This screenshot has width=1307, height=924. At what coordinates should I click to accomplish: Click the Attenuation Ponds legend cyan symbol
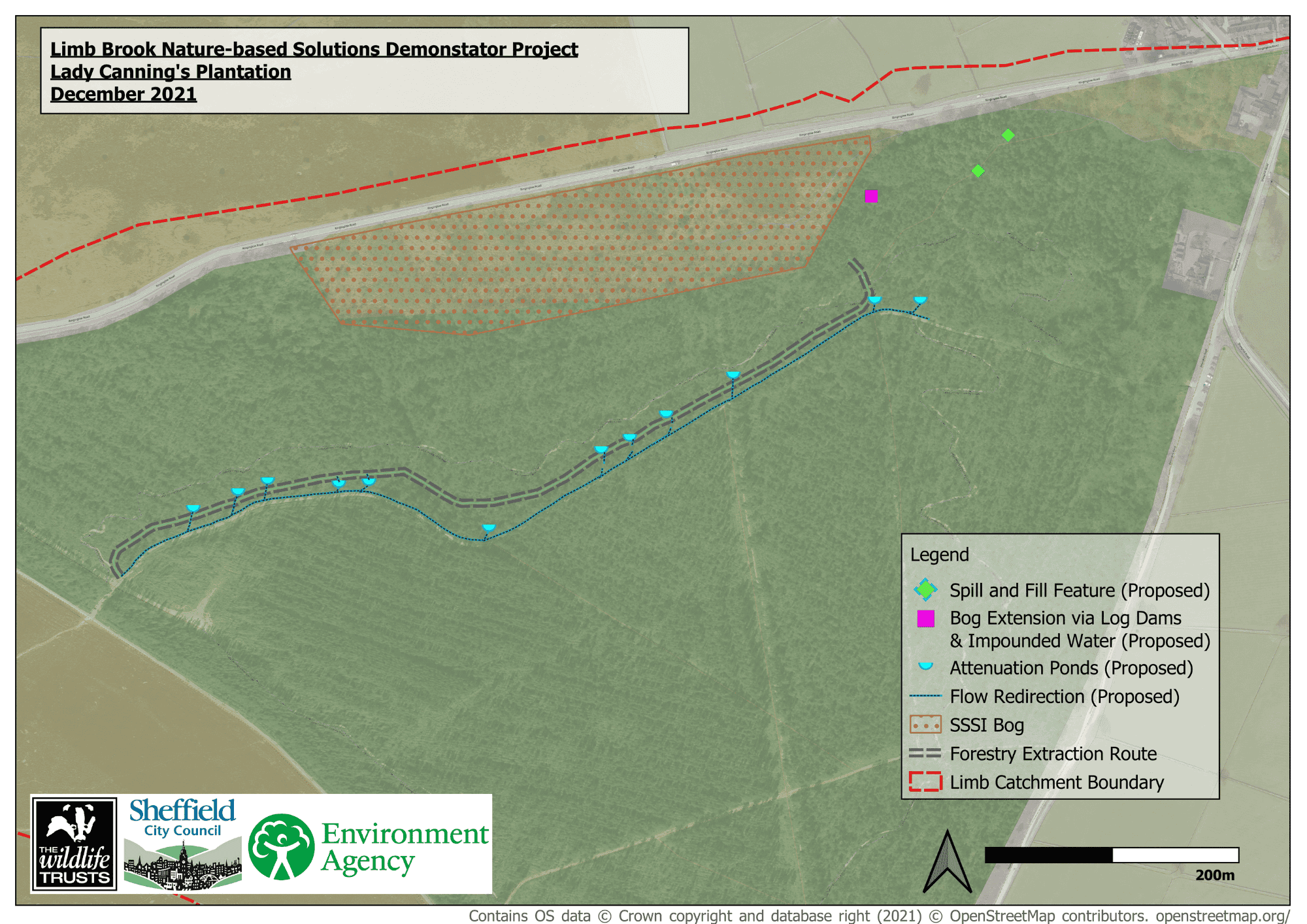click(925, 667)
